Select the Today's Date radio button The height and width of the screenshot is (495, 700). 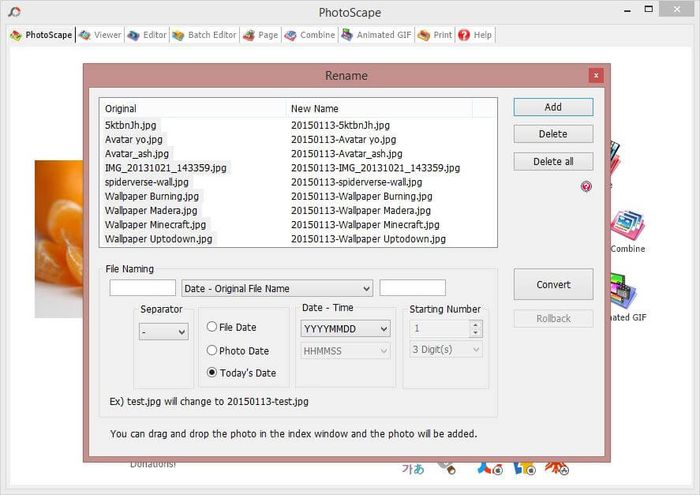pos(212,372)
